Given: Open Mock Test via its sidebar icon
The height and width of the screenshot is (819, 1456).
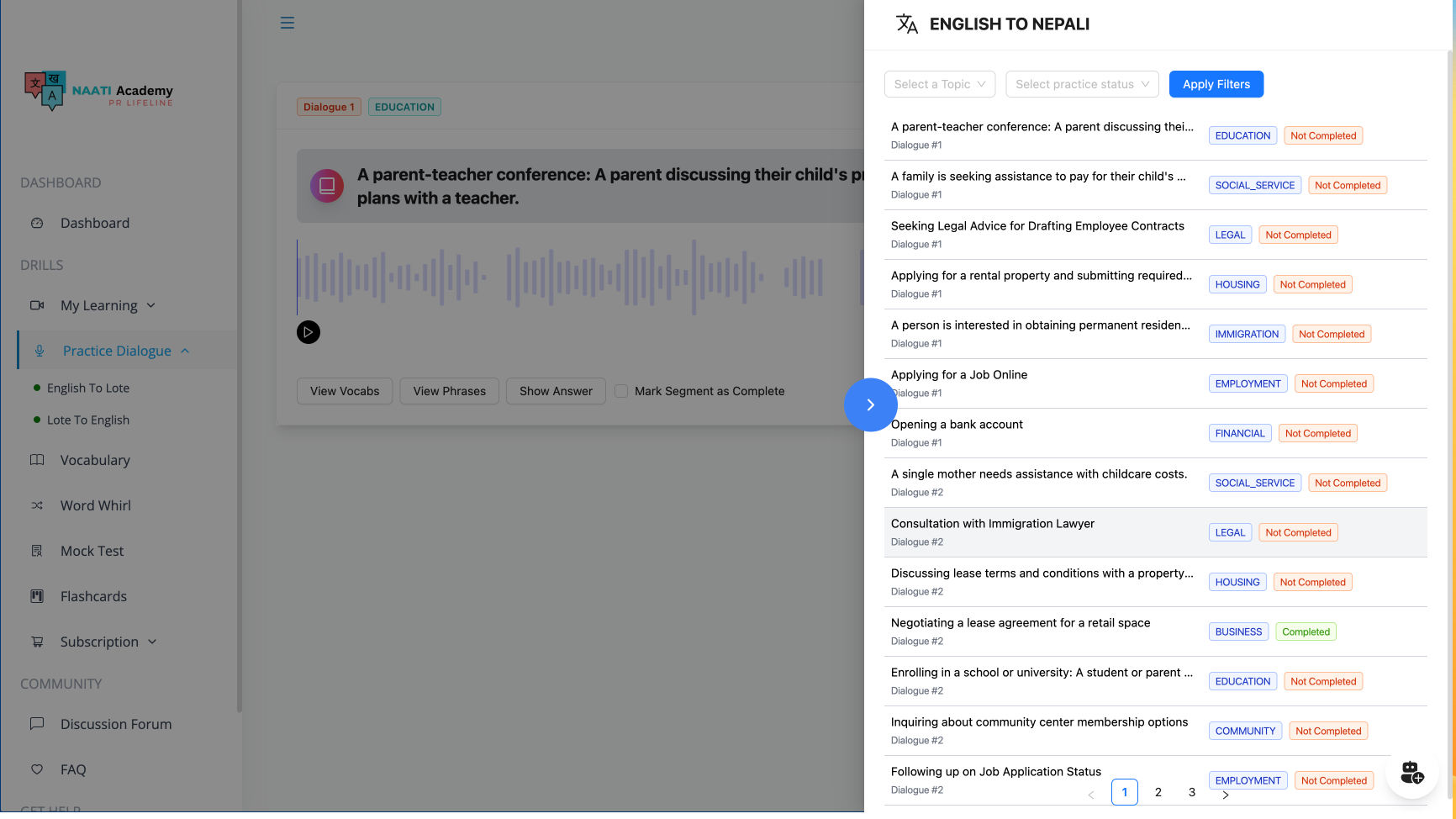Looking at the screenshot, I should [x=37, y=551].
